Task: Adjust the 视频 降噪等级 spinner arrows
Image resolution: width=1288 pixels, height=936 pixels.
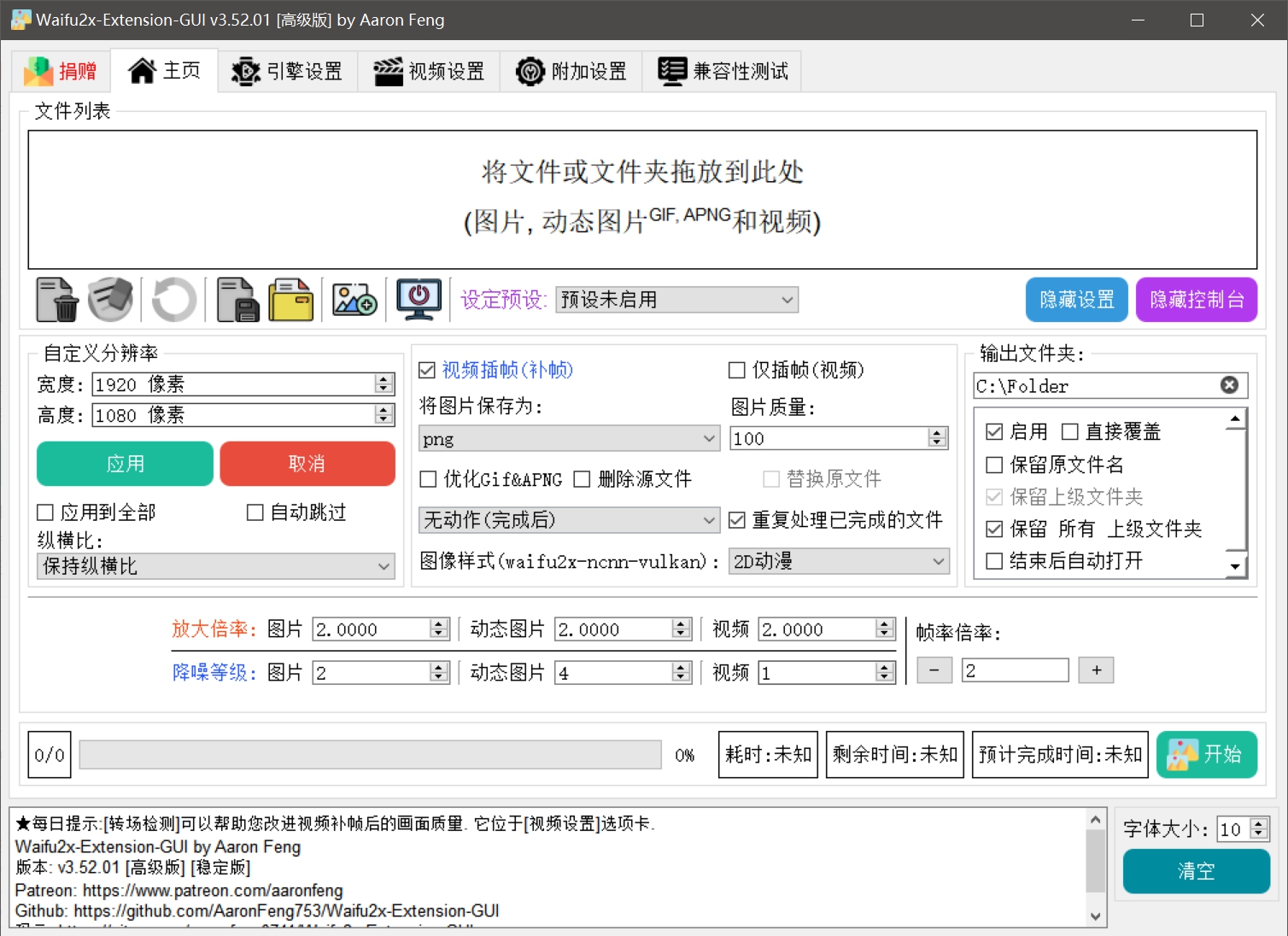Action: point(885,673)
